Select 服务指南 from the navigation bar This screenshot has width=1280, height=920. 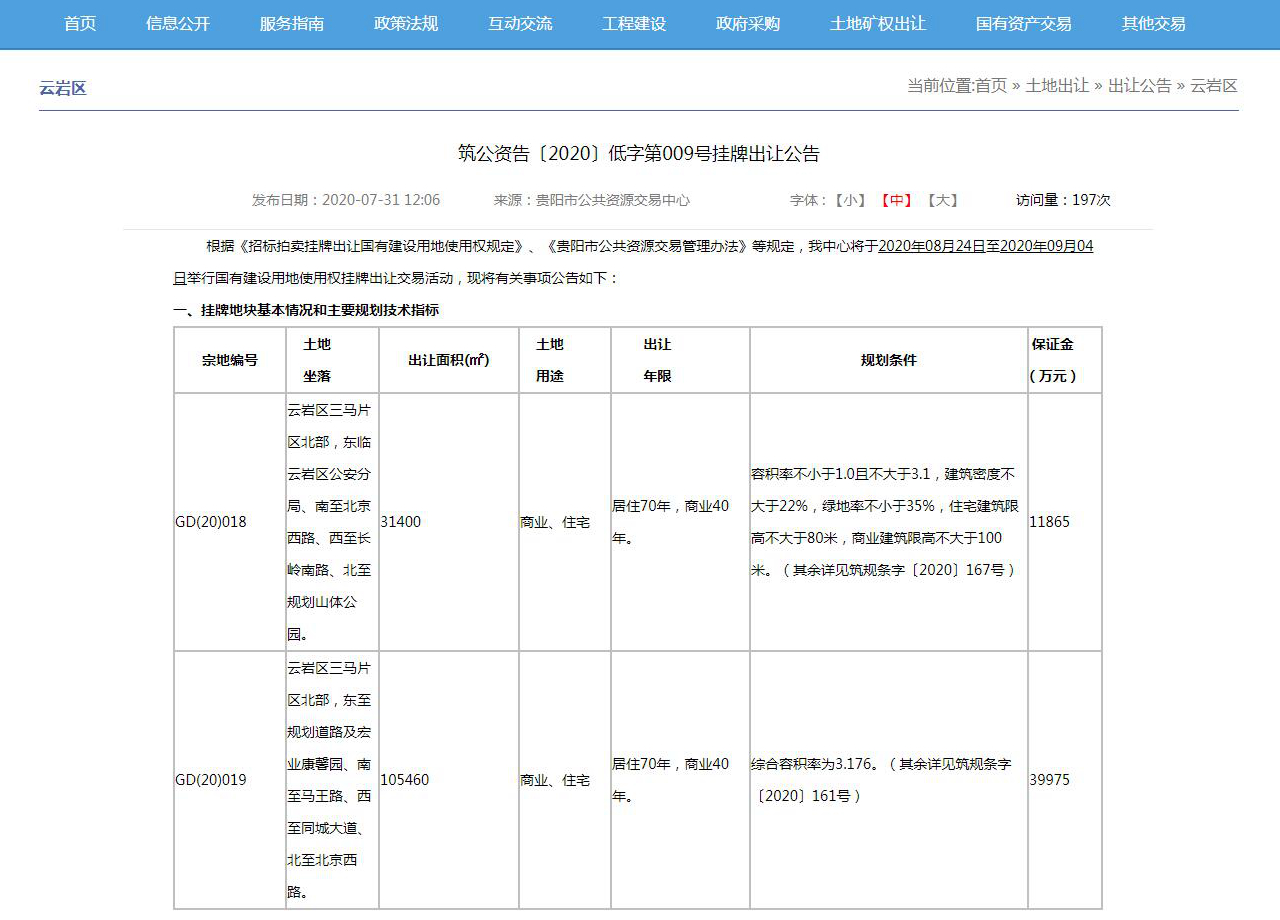pyautogui.click(x=291, y=24)
